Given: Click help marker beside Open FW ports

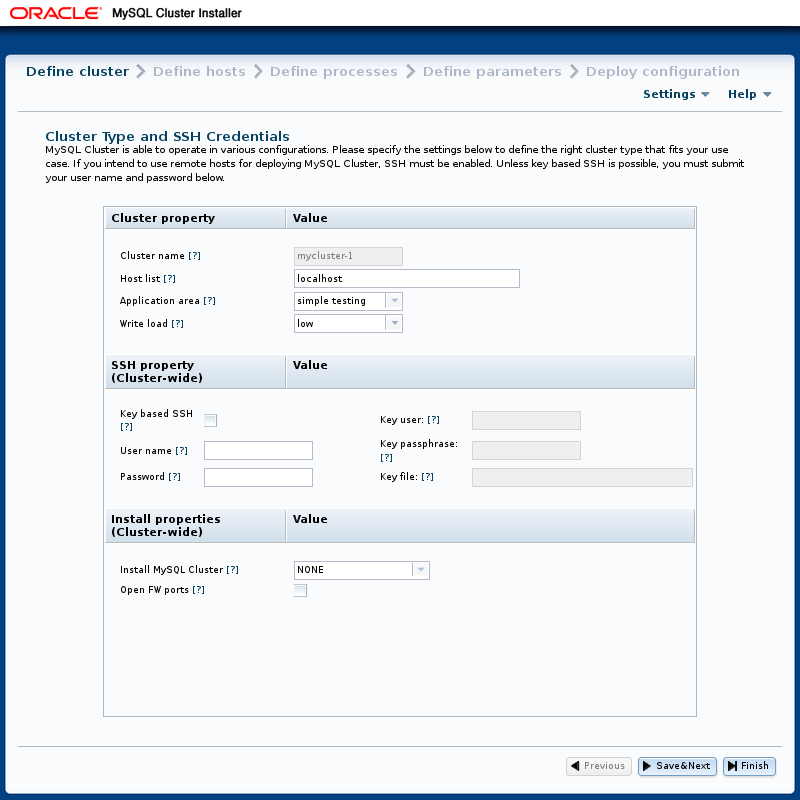Looking at the screenshot, I should coord(198,590).
